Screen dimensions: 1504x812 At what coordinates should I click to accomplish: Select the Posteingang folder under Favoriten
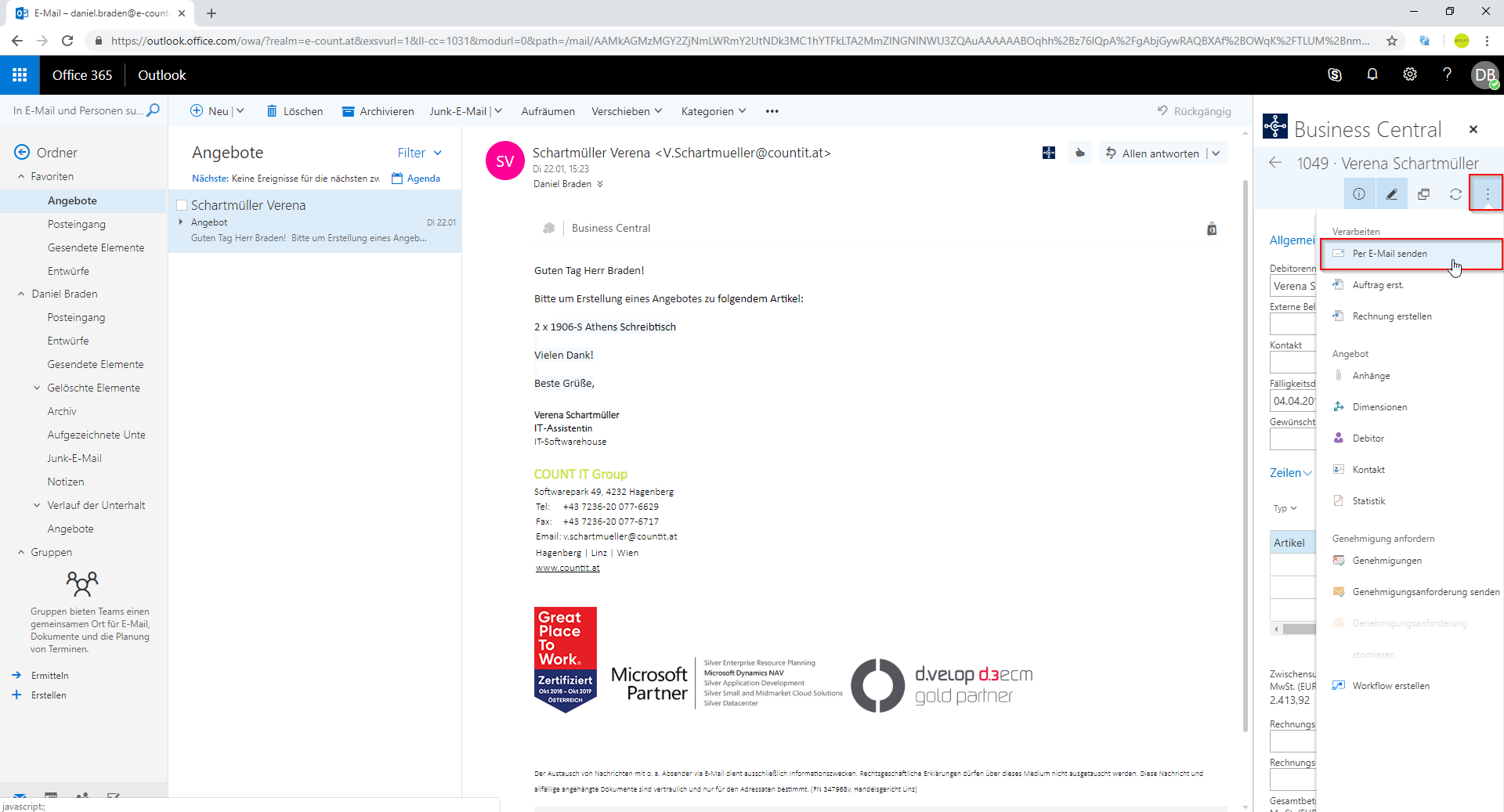click(76, 224)
